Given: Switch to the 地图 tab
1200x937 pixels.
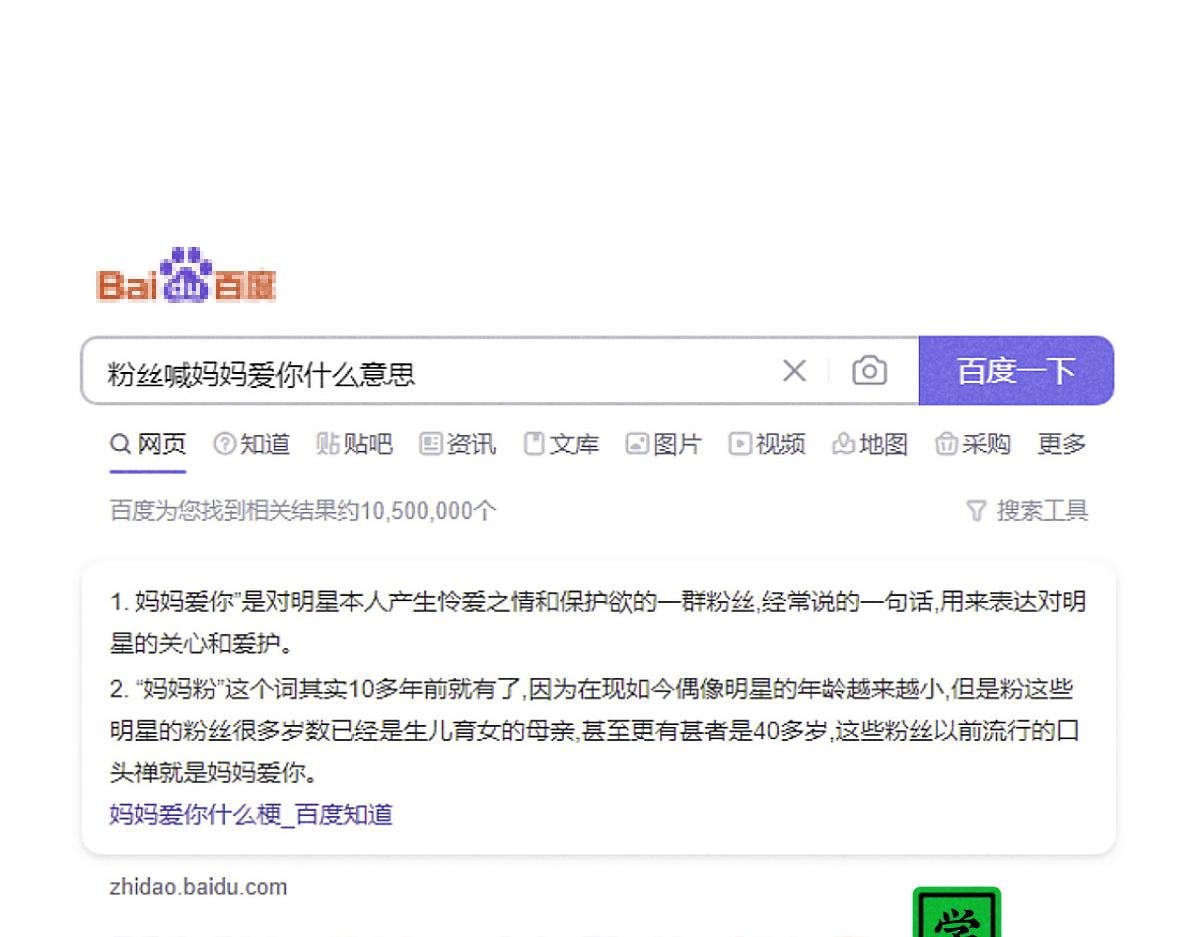Looking at the screenshot, I should click(x=870, y=444).
